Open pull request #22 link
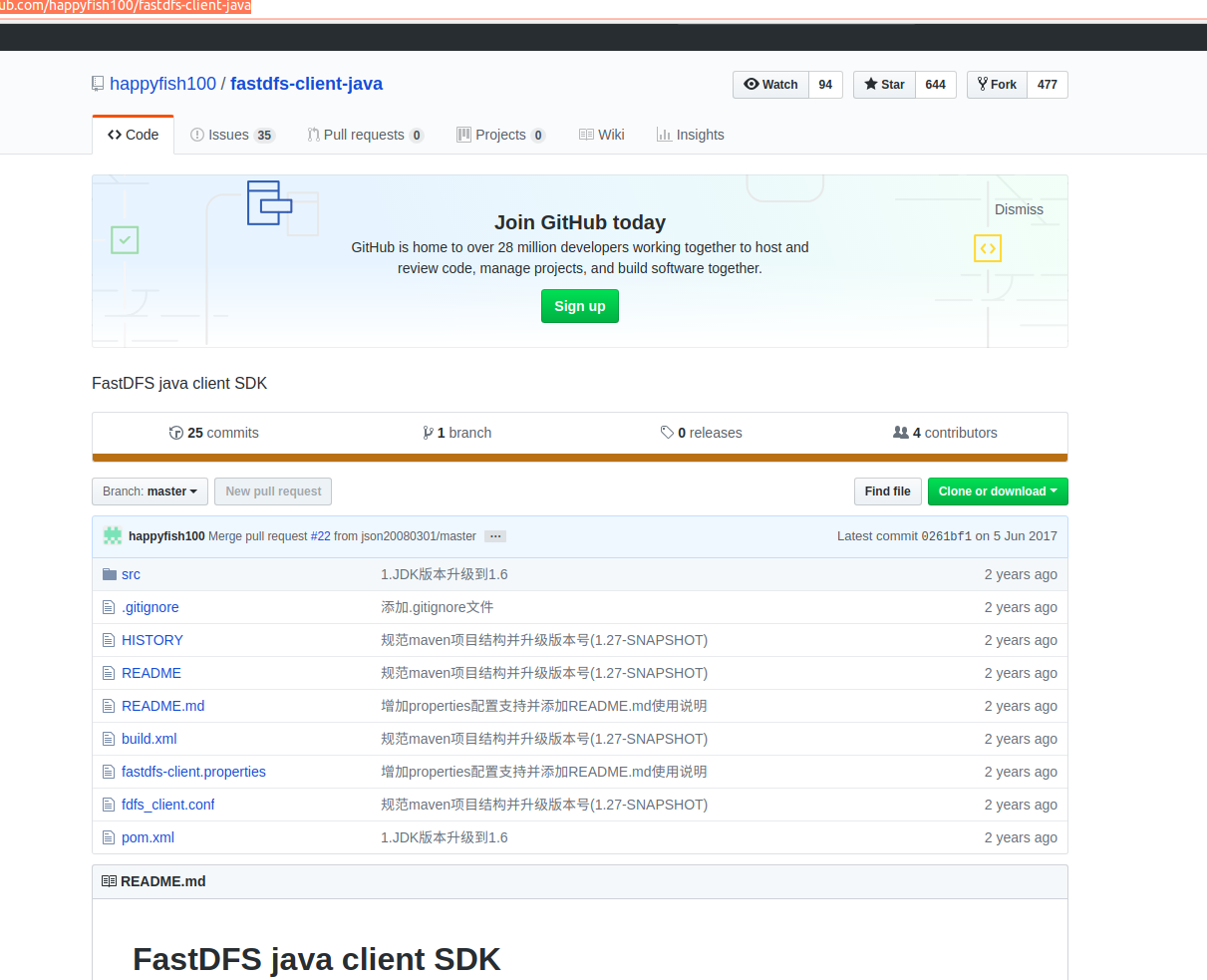The height and width of the screenshot is (980, 1207). click(320, 536)
